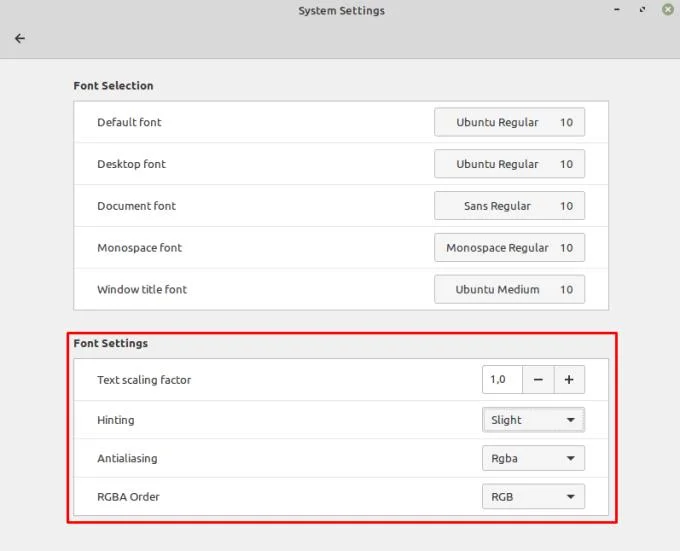Screen dimensions: 680x551
Task: Select the Font Selection heading
Action: (x=113, y=86)
